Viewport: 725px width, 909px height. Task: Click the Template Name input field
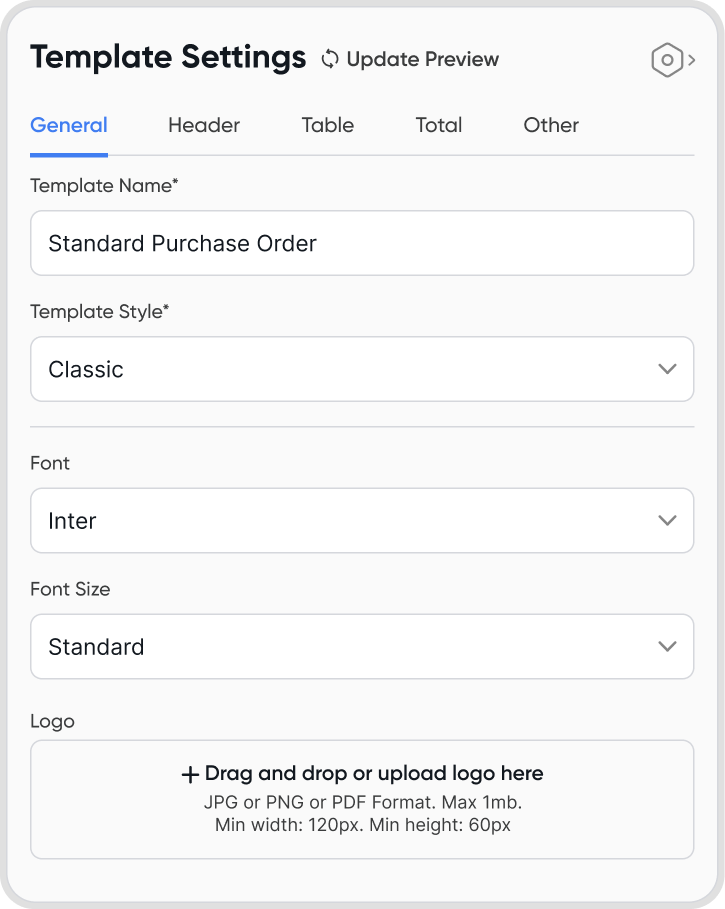(x=362, y=243)
